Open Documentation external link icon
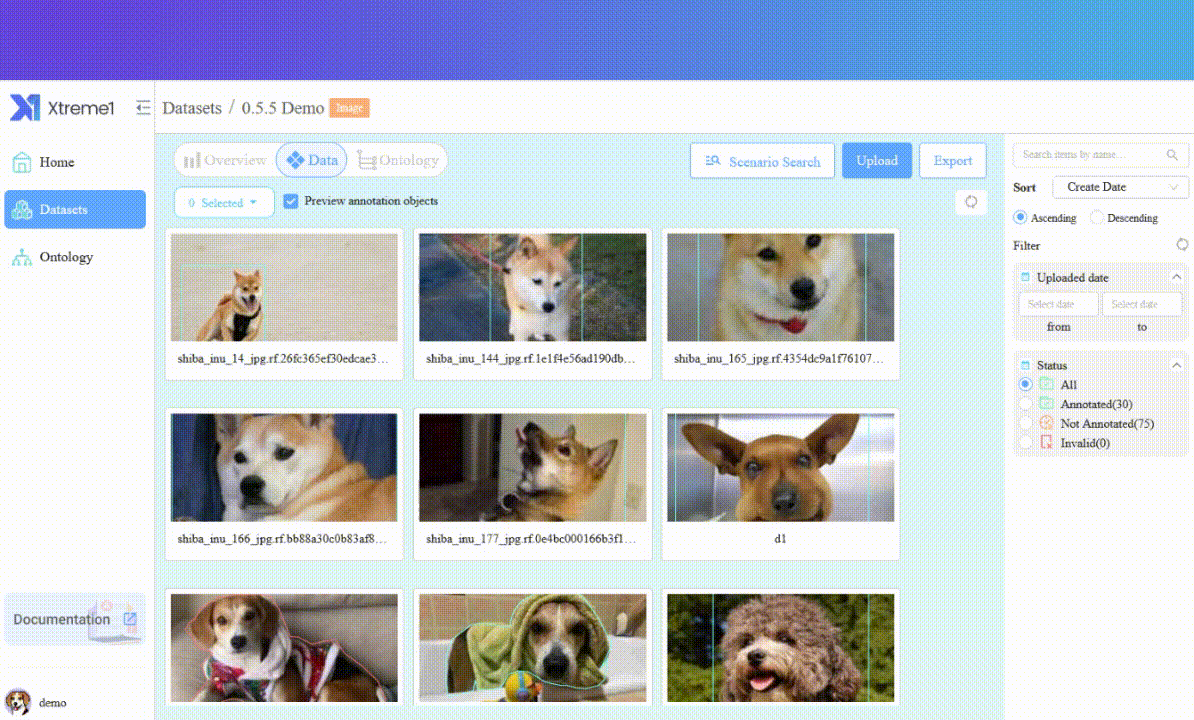The image size is (1194, 720). [129, 619]
